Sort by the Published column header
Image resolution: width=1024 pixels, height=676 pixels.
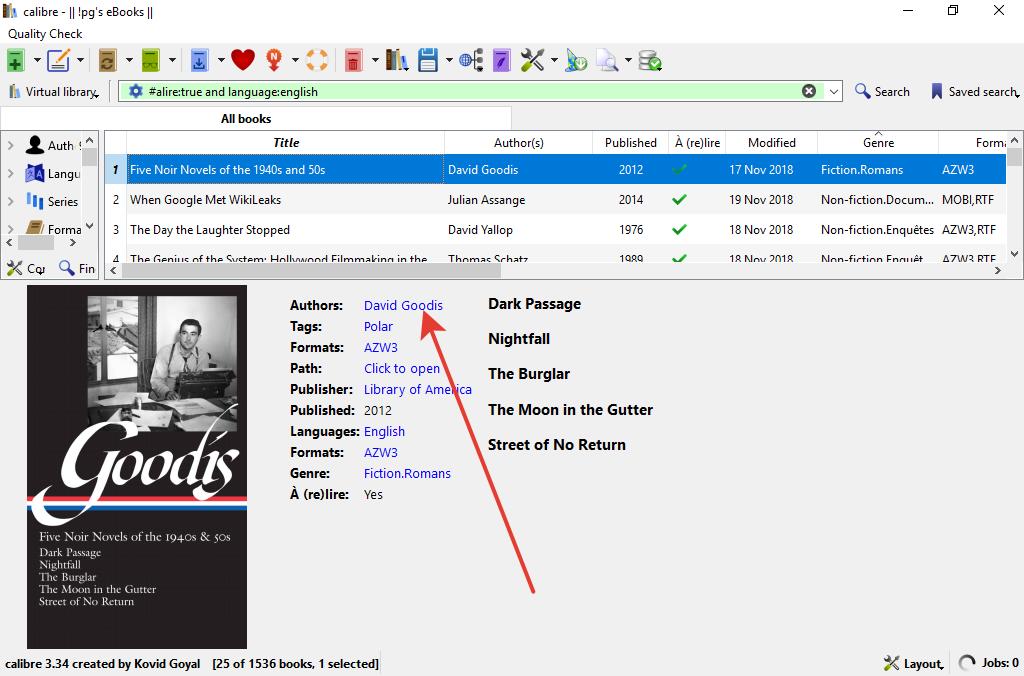coord(630,142)
